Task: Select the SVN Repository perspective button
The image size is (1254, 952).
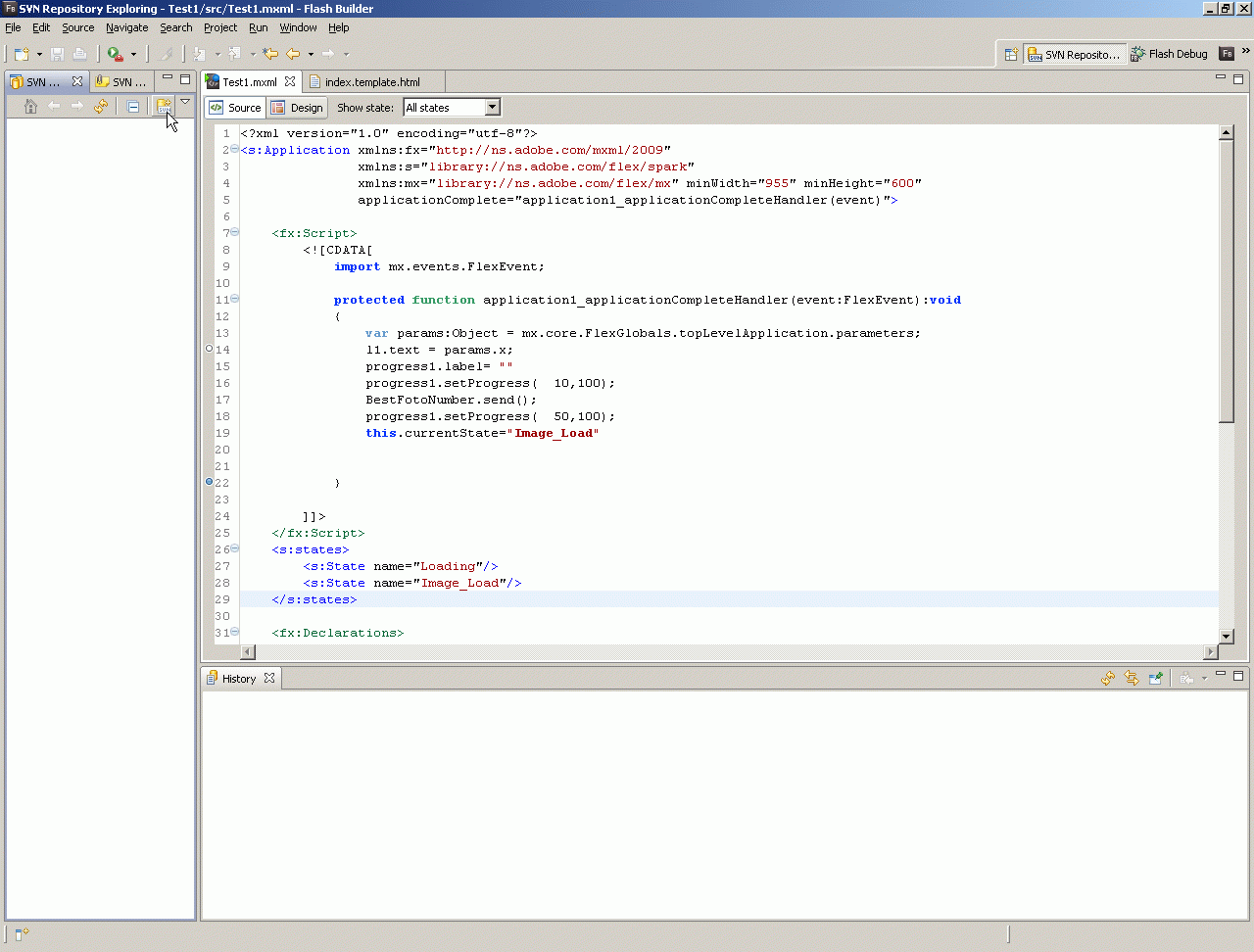Action: [1073, 54]
